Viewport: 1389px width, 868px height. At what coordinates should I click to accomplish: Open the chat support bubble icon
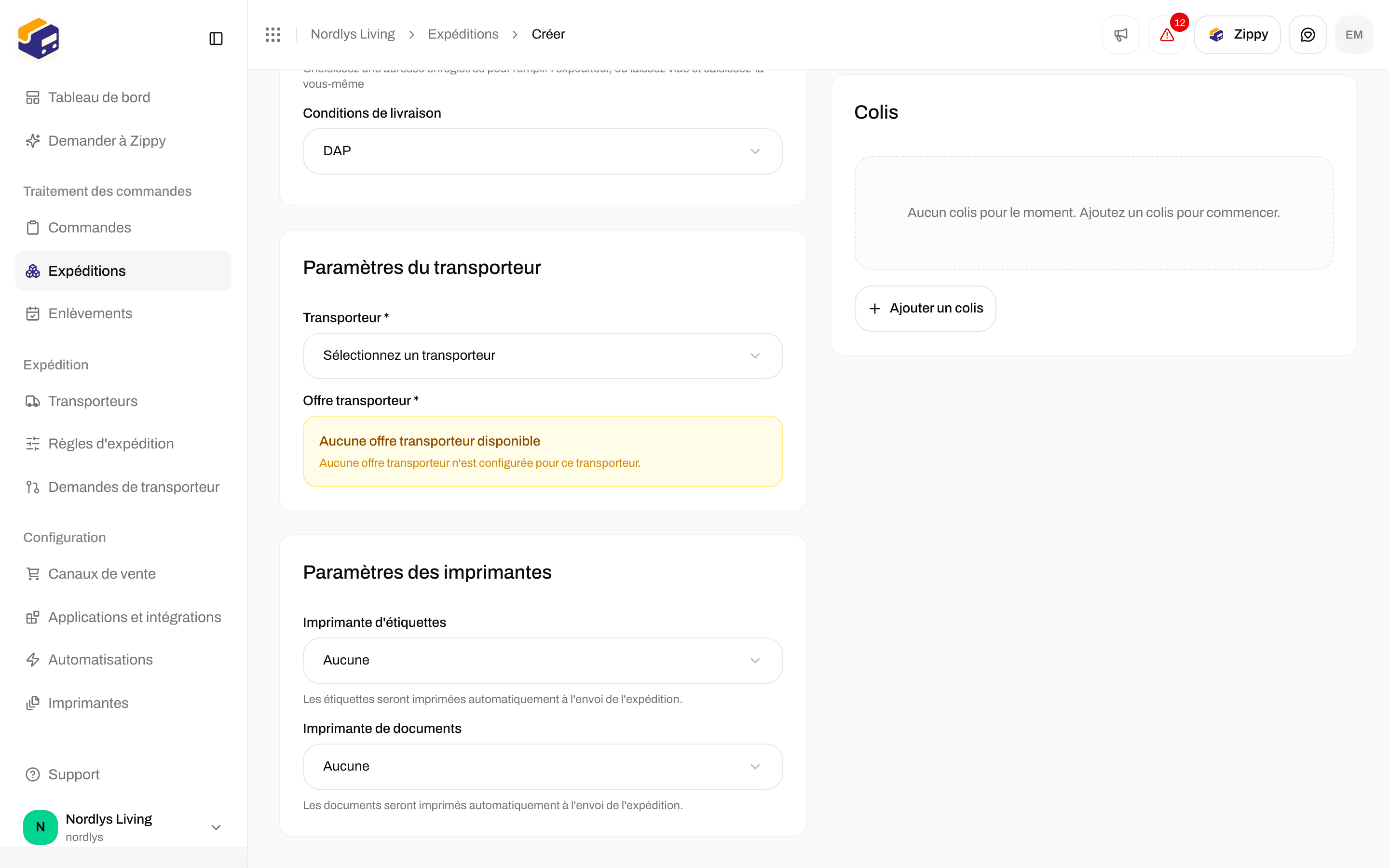1307,34
